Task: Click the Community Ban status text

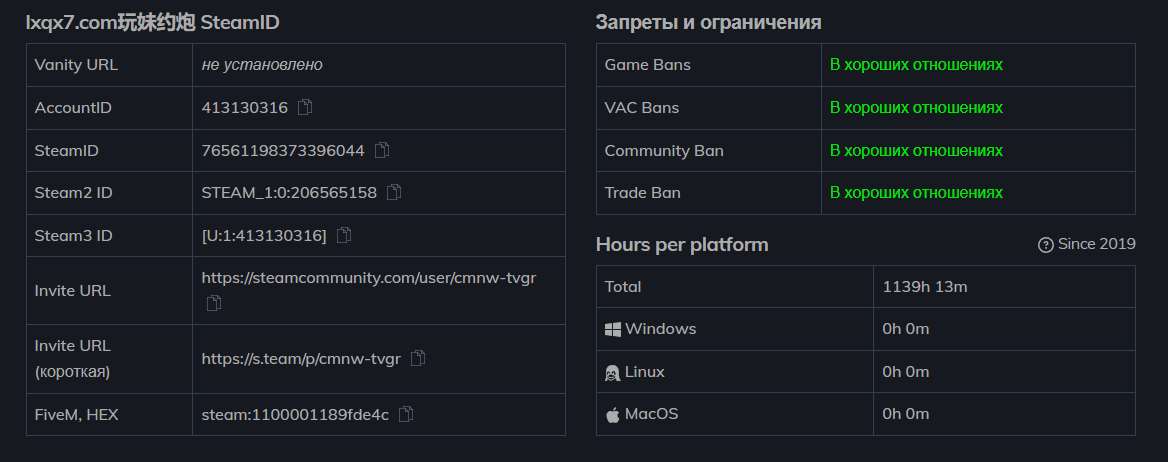Action: click(x=916, y=150)
